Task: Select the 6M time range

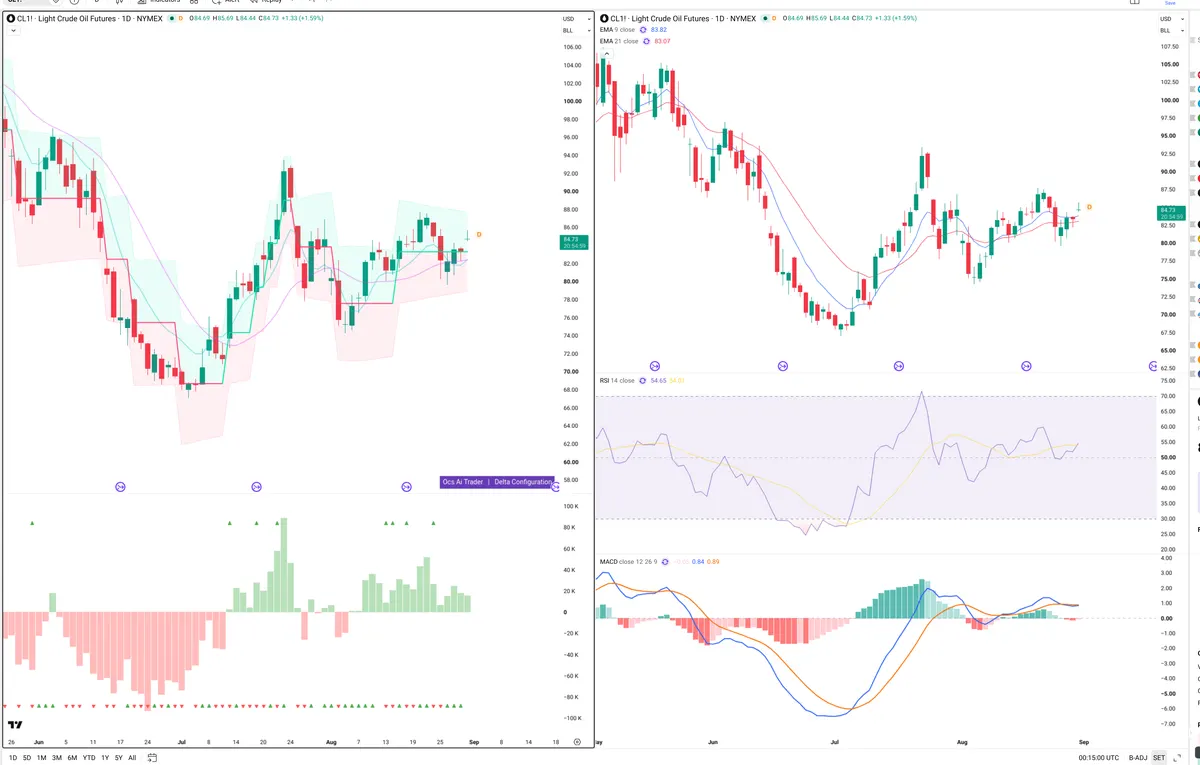Action: [x=72, y=757]
